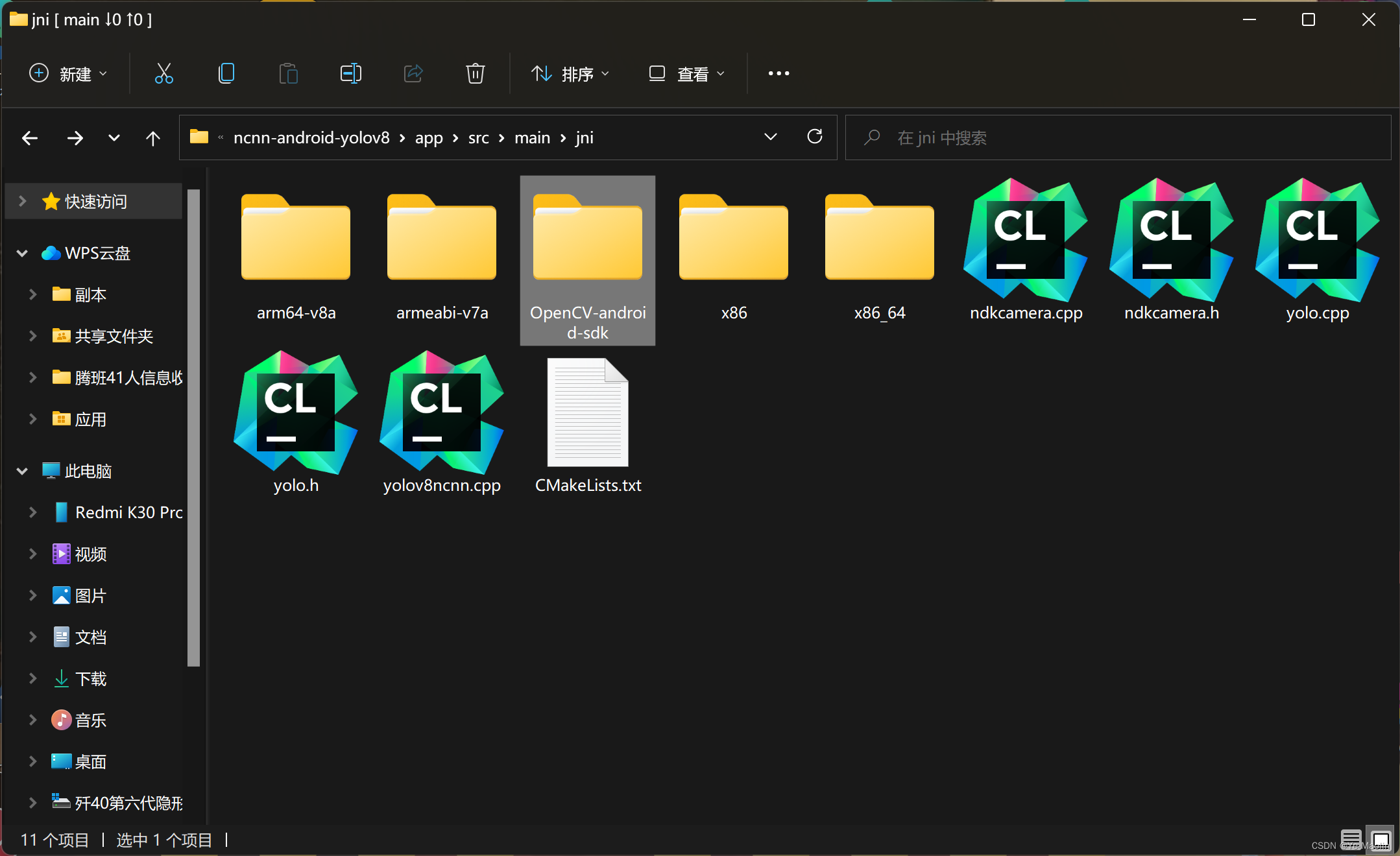This screenshot has height=856, width=1400.
Task: Navigate to ncnn-android-yolov8 in breadcrumb
Action: pyautogui.click(x=311, y=137)
